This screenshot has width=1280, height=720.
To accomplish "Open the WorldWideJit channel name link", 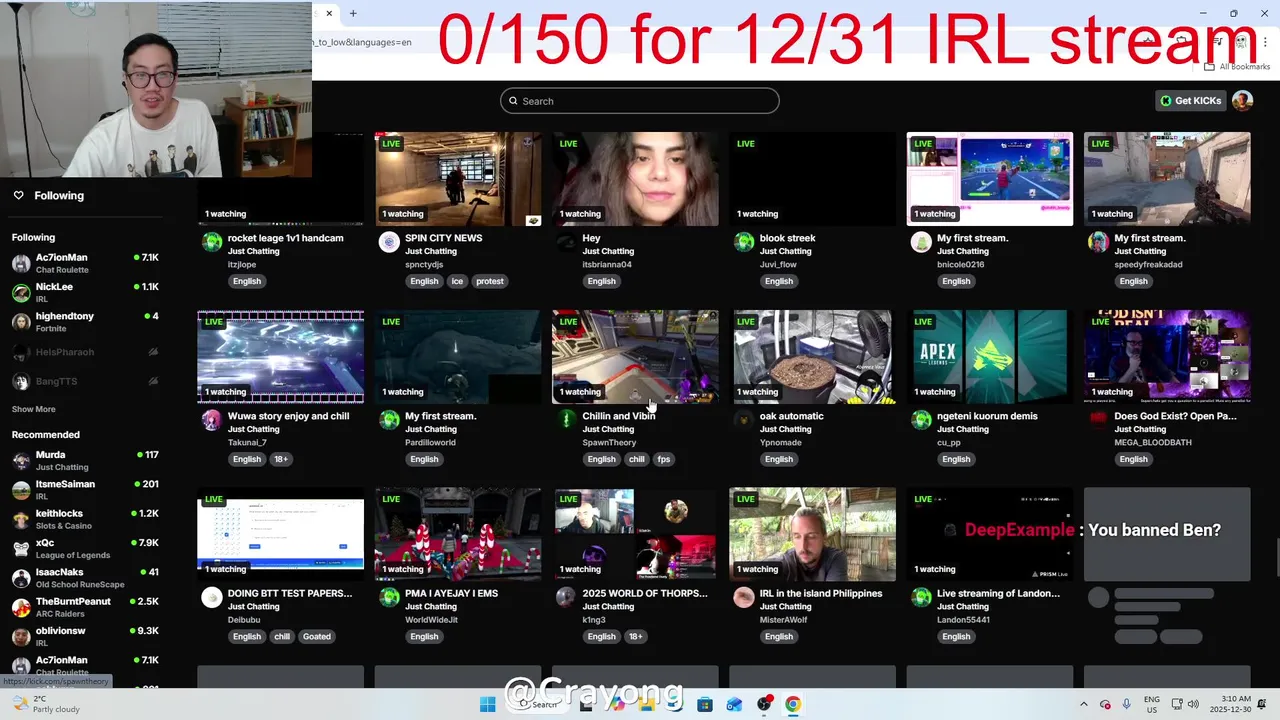I will point(431,620).
